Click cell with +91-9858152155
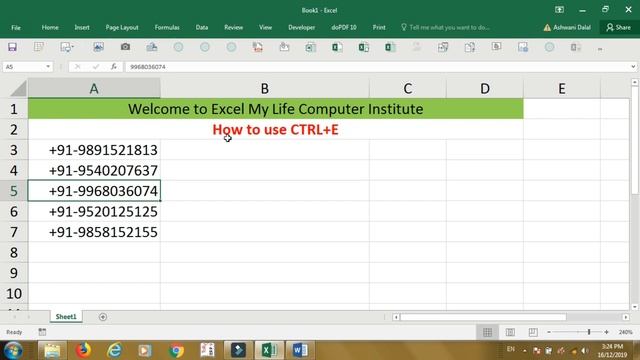The width and height of the screenshot is (640, 360). pos(94,232)
